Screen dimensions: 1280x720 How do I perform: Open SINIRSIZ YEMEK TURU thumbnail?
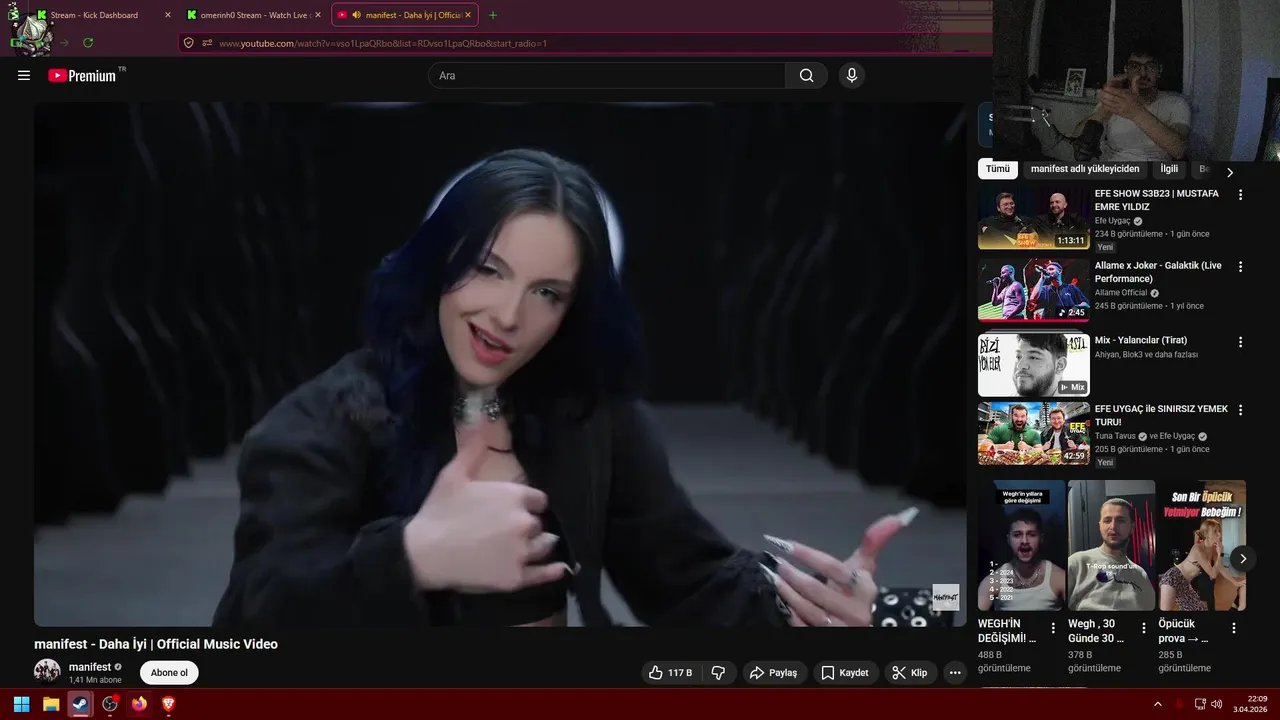[x=1033, y=433]
